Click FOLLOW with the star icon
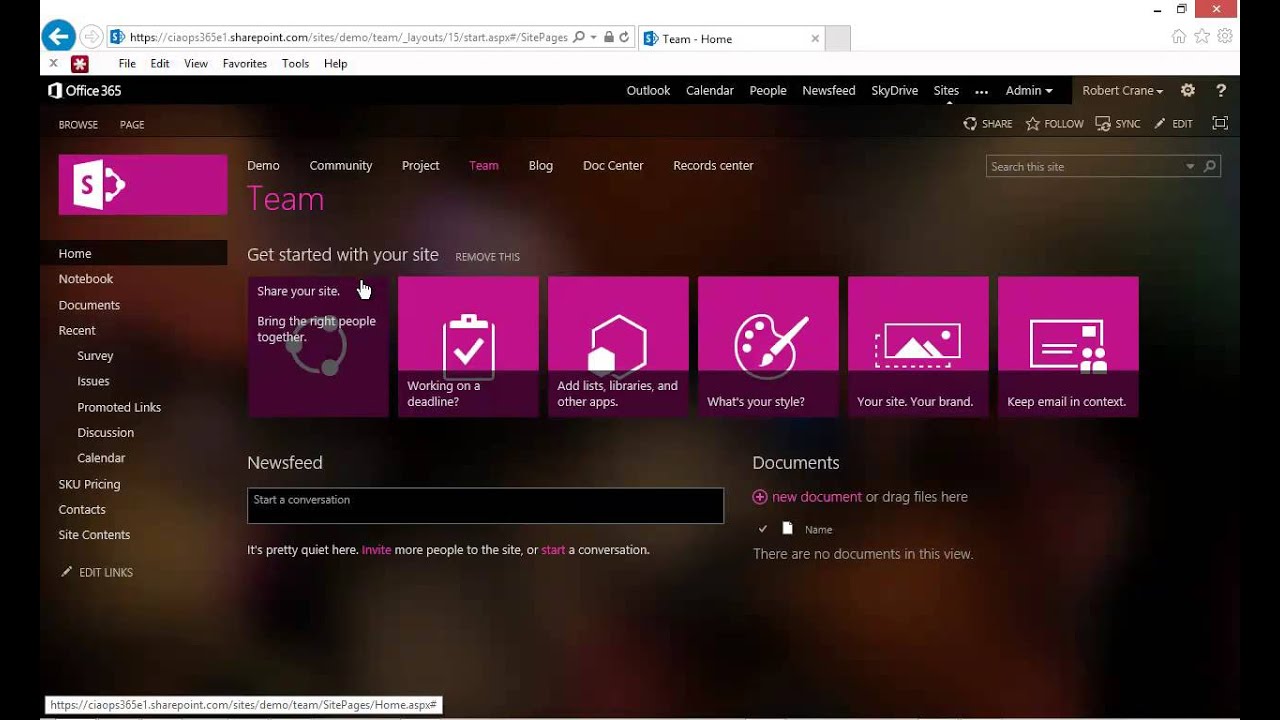This screenshot has width=1280, height=720. (x=1055, y=124)
